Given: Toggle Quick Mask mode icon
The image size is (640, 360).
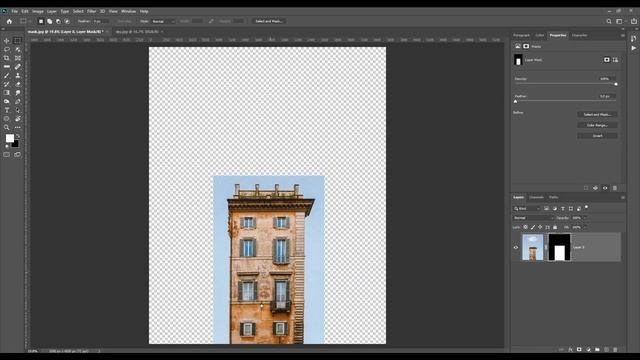Looking at the screenshot, I should 7,155.
